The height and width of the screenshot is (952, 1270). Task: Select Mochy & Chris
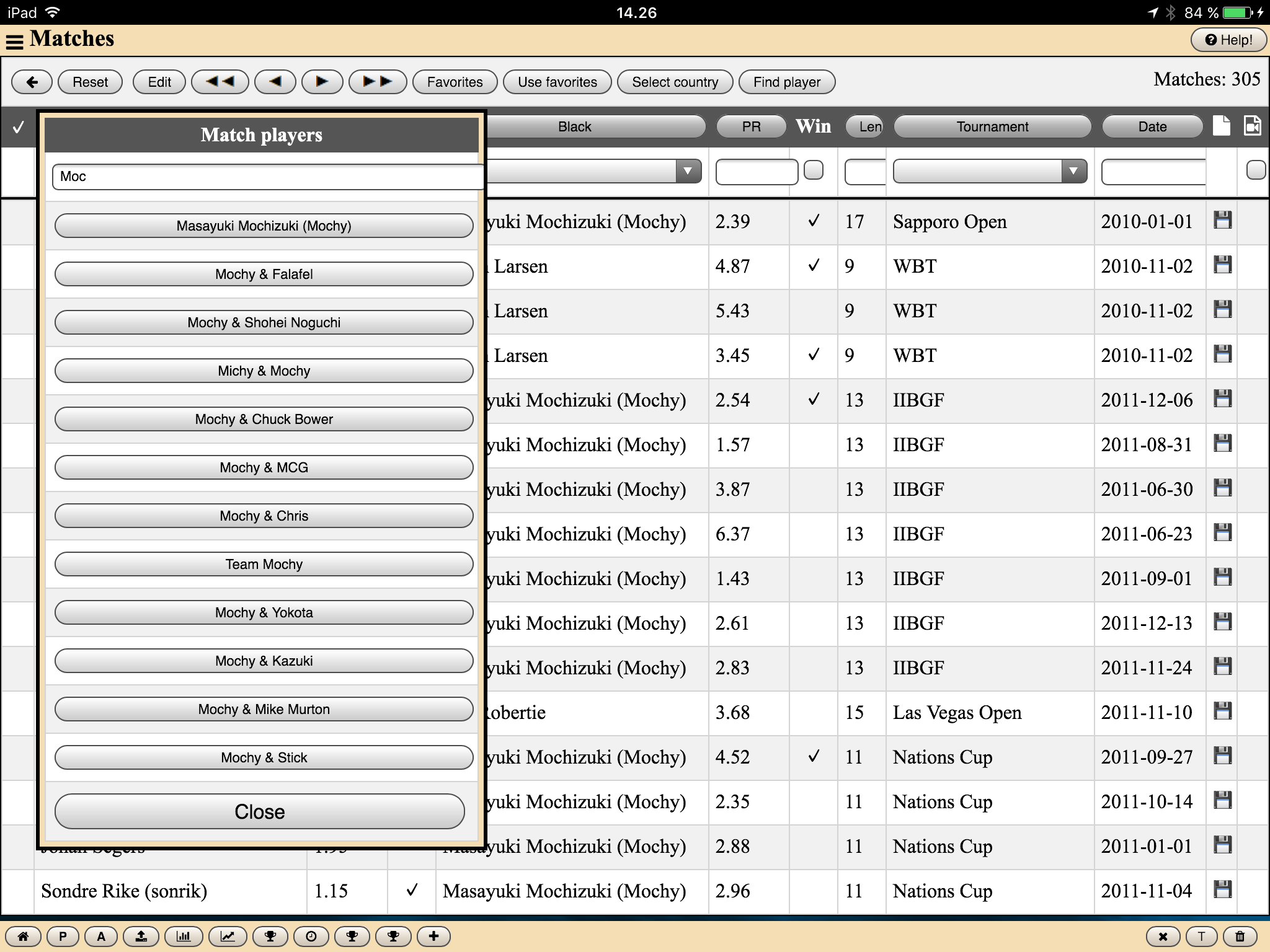(264, 516)
